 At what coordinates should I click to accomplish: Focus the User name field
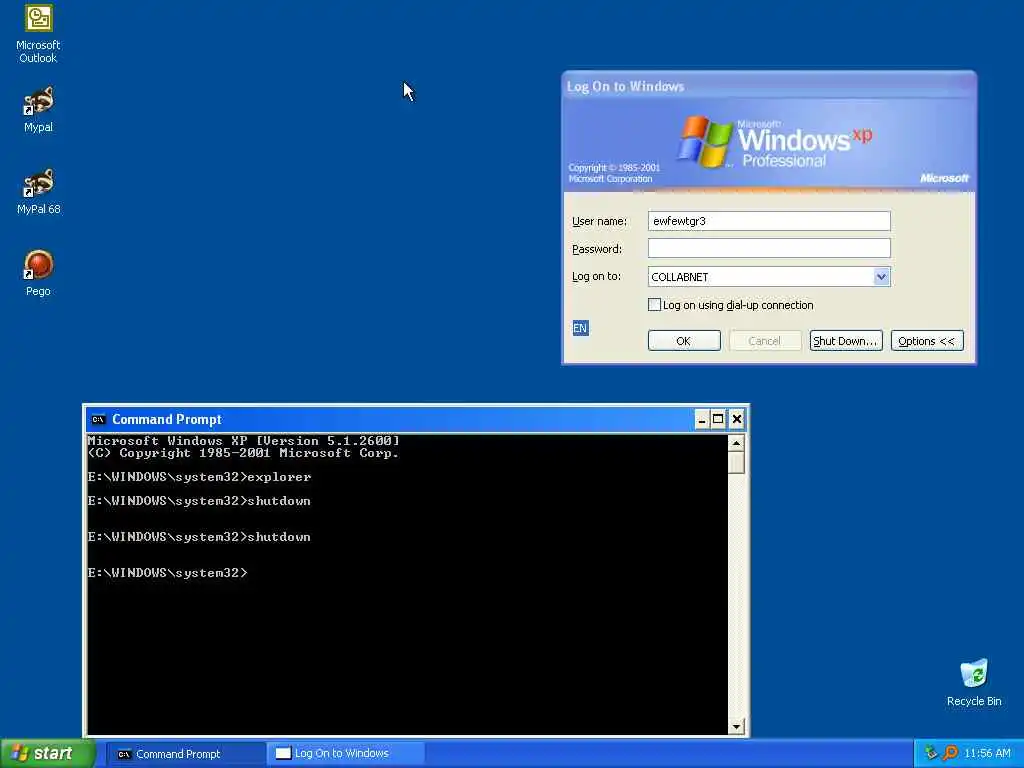[x=769, y=221]
